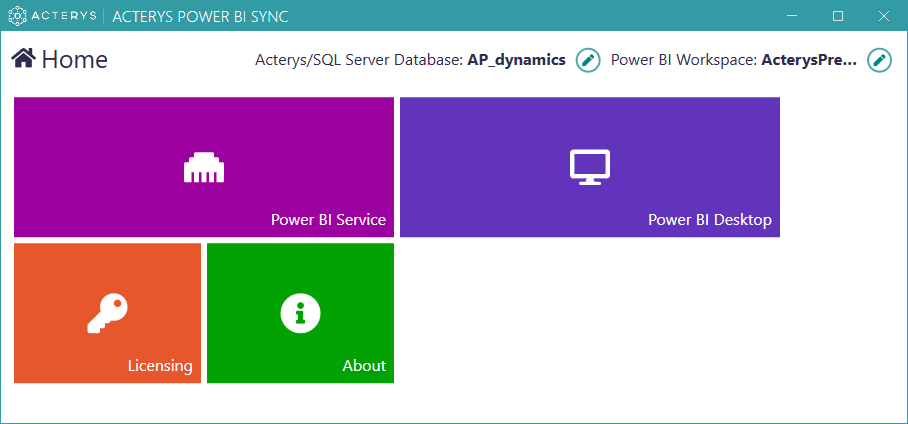Select the ActerysPre... workspace name

tap(809, 60)
